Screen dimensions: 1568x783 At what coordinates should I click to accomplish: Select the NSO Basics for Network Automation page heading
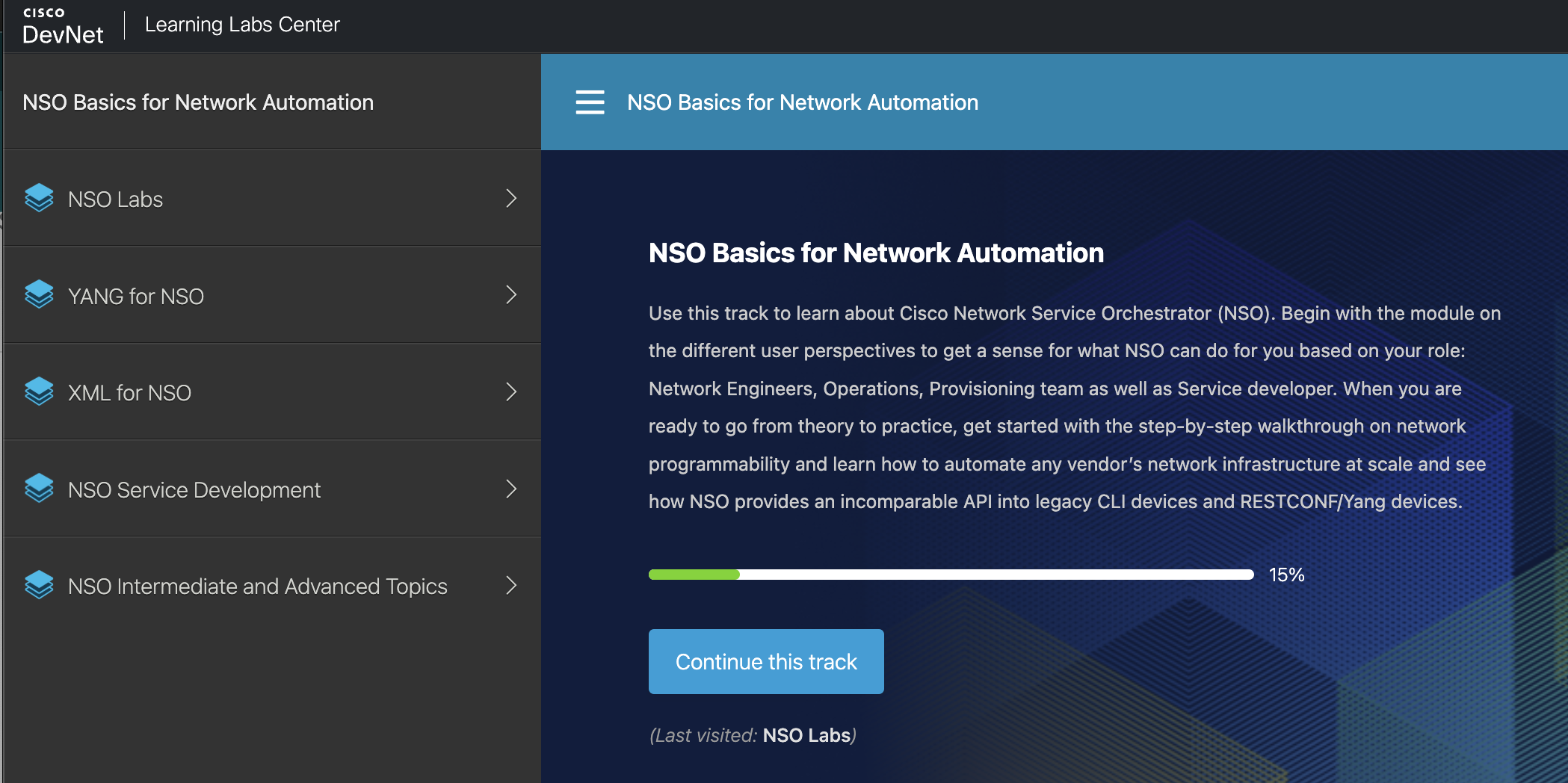click(x=875, y=253)
